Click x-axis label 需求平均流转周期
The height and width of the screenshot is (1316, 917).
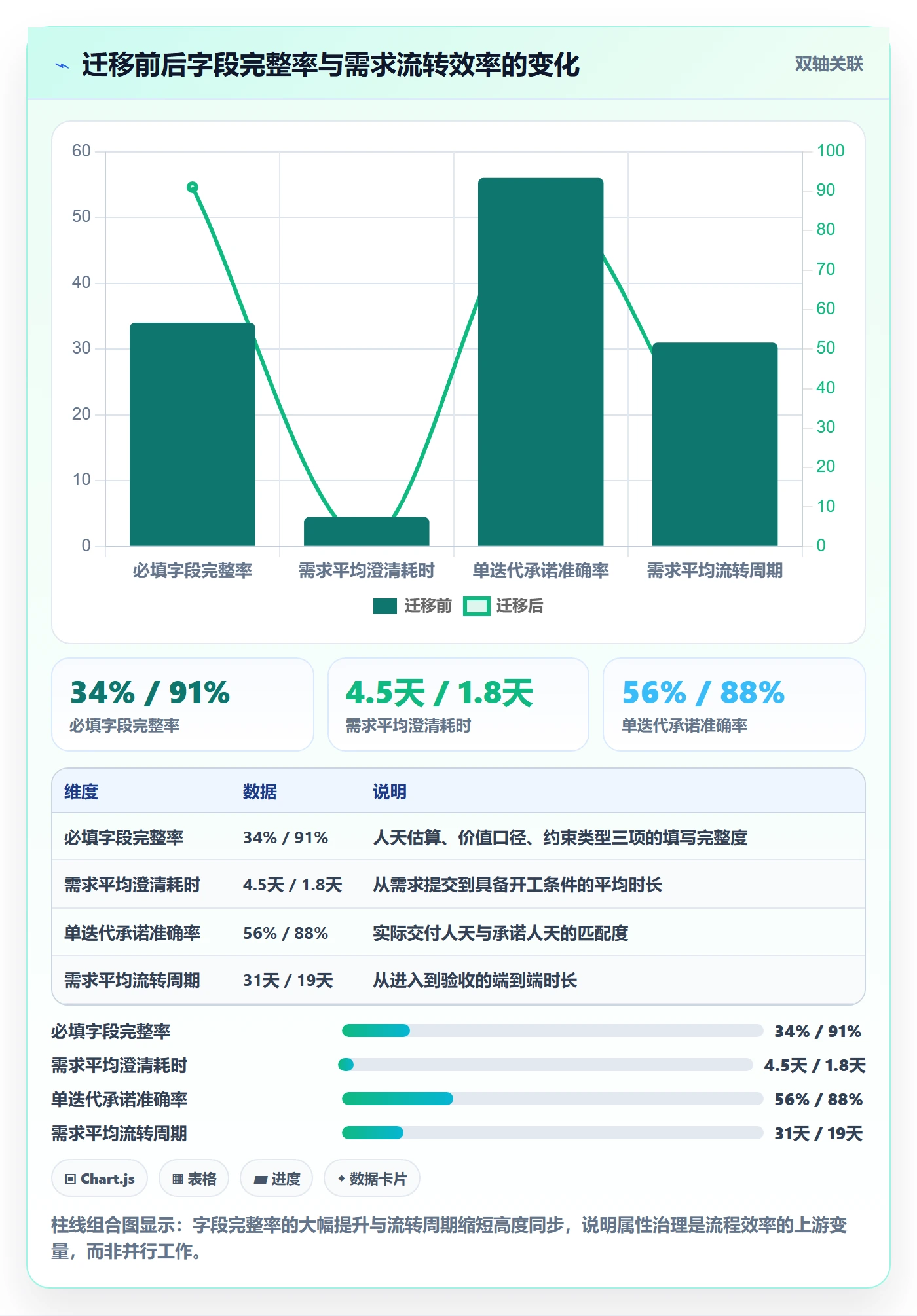point(715,570)
